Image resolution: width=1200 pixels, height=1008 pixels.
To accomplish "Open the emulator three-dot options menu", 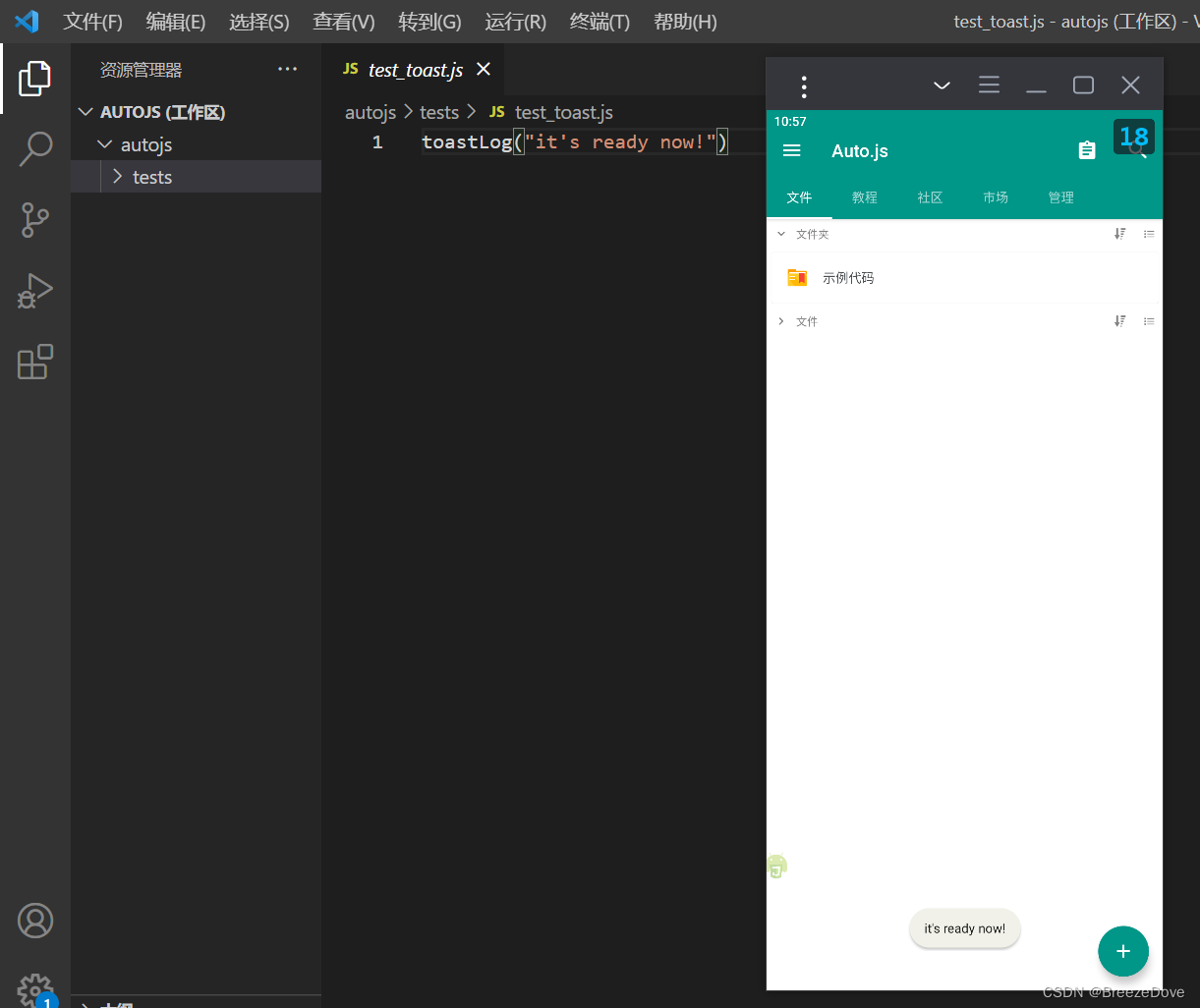I will [804, 86].
